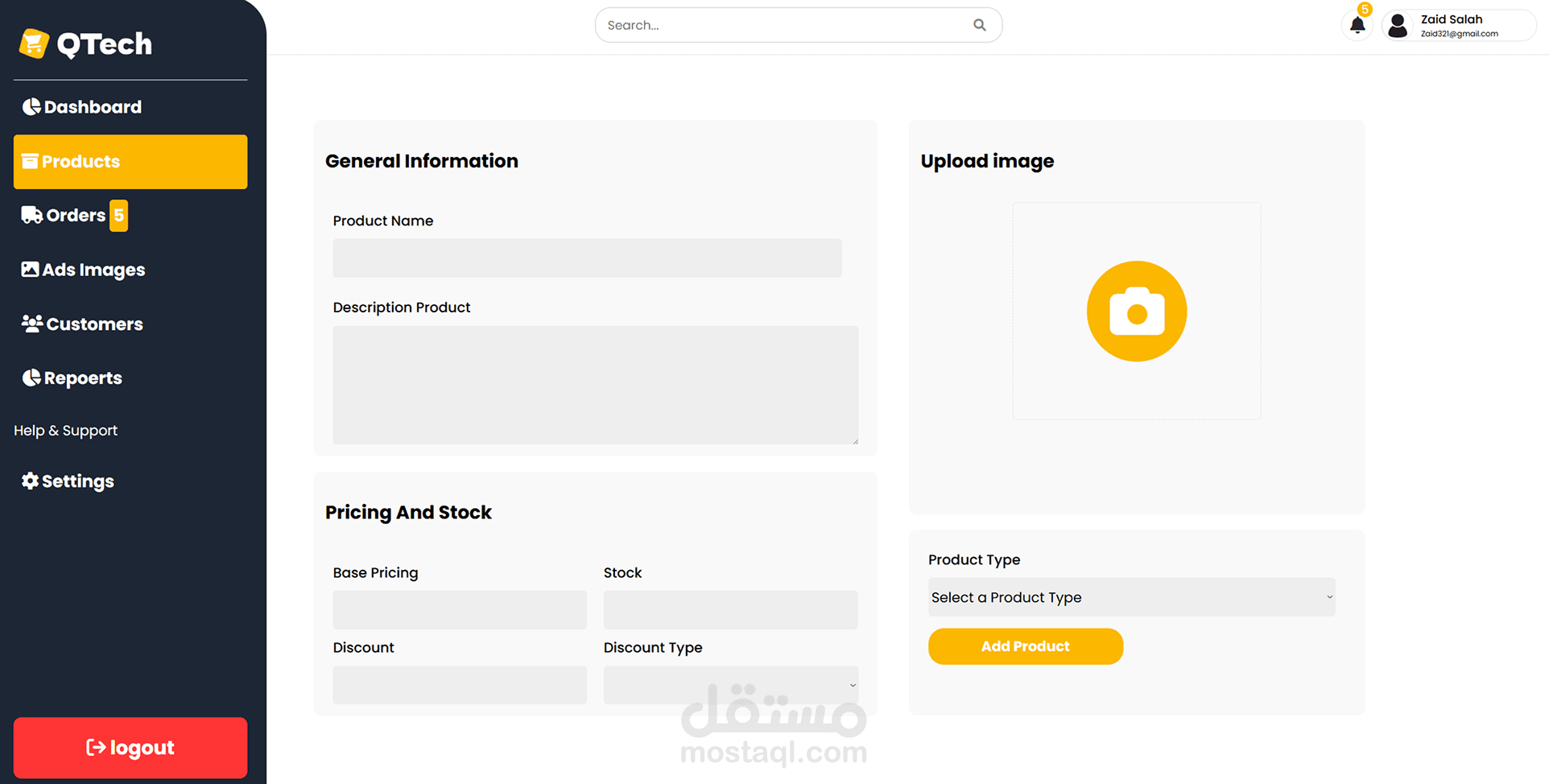Click the Stock input field
The width and height of the screenshot is (1549, 784).
[731, 610]
